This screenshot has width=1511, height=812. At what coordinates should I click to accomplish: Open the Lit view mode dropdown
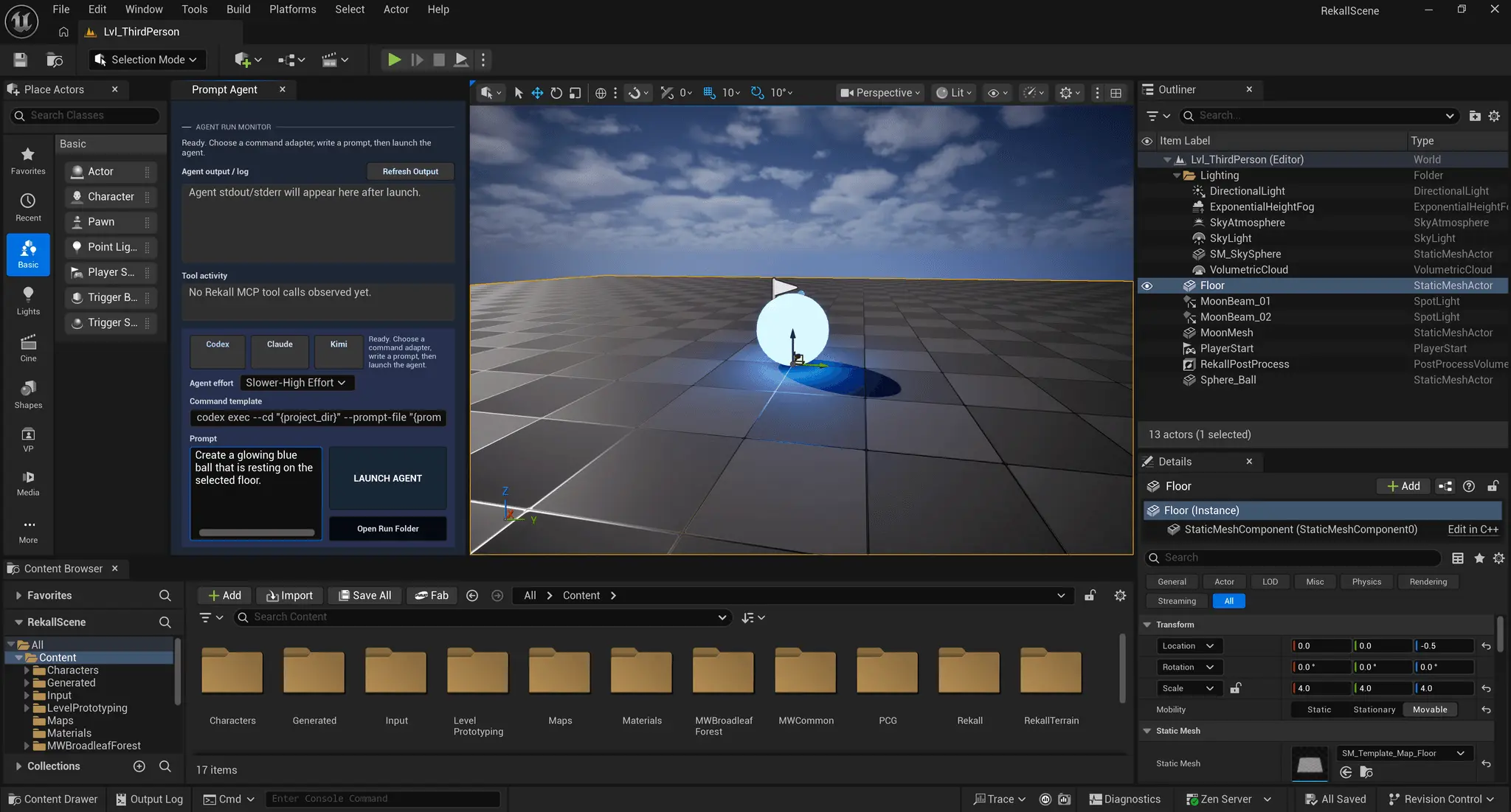point(953,93)
